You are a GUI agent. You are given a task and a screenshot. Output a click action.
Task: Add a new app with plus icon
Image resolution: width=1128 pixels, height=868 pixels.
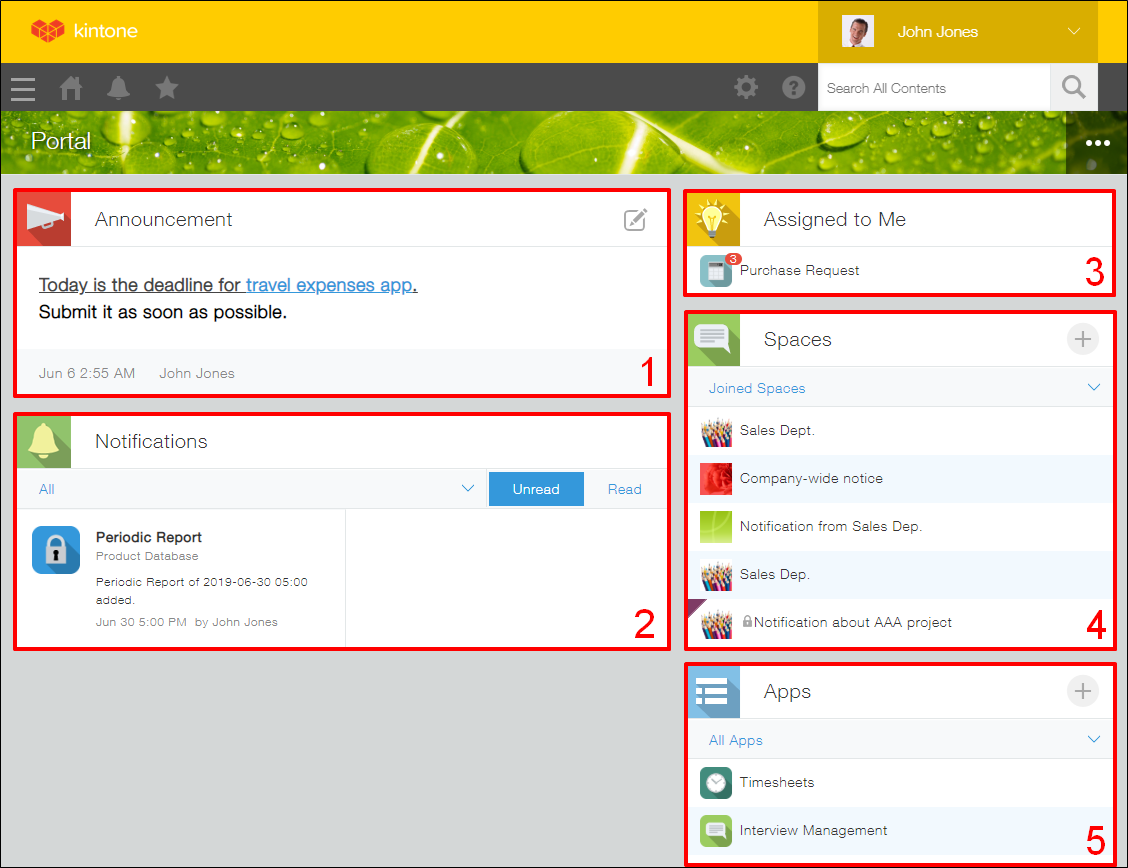click(x=1082, y=692)
